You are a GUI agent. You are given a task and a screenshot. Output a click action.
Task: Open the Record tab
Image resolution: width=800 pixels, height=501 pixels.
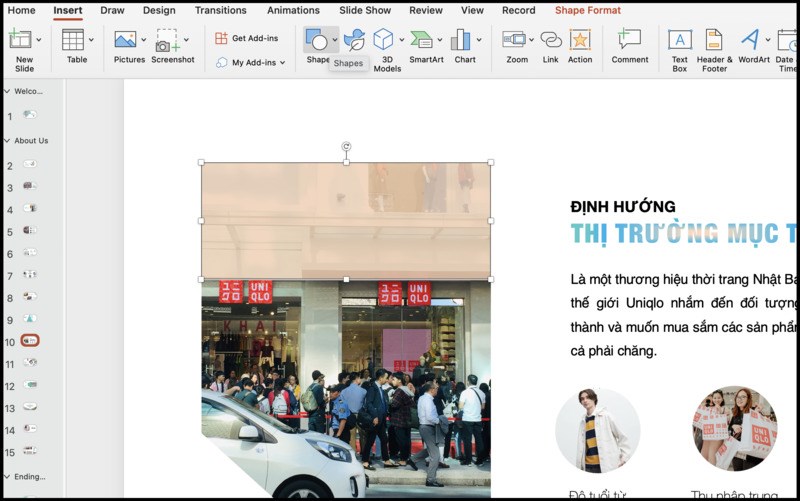pyautogui.click(x=518, y=10)
